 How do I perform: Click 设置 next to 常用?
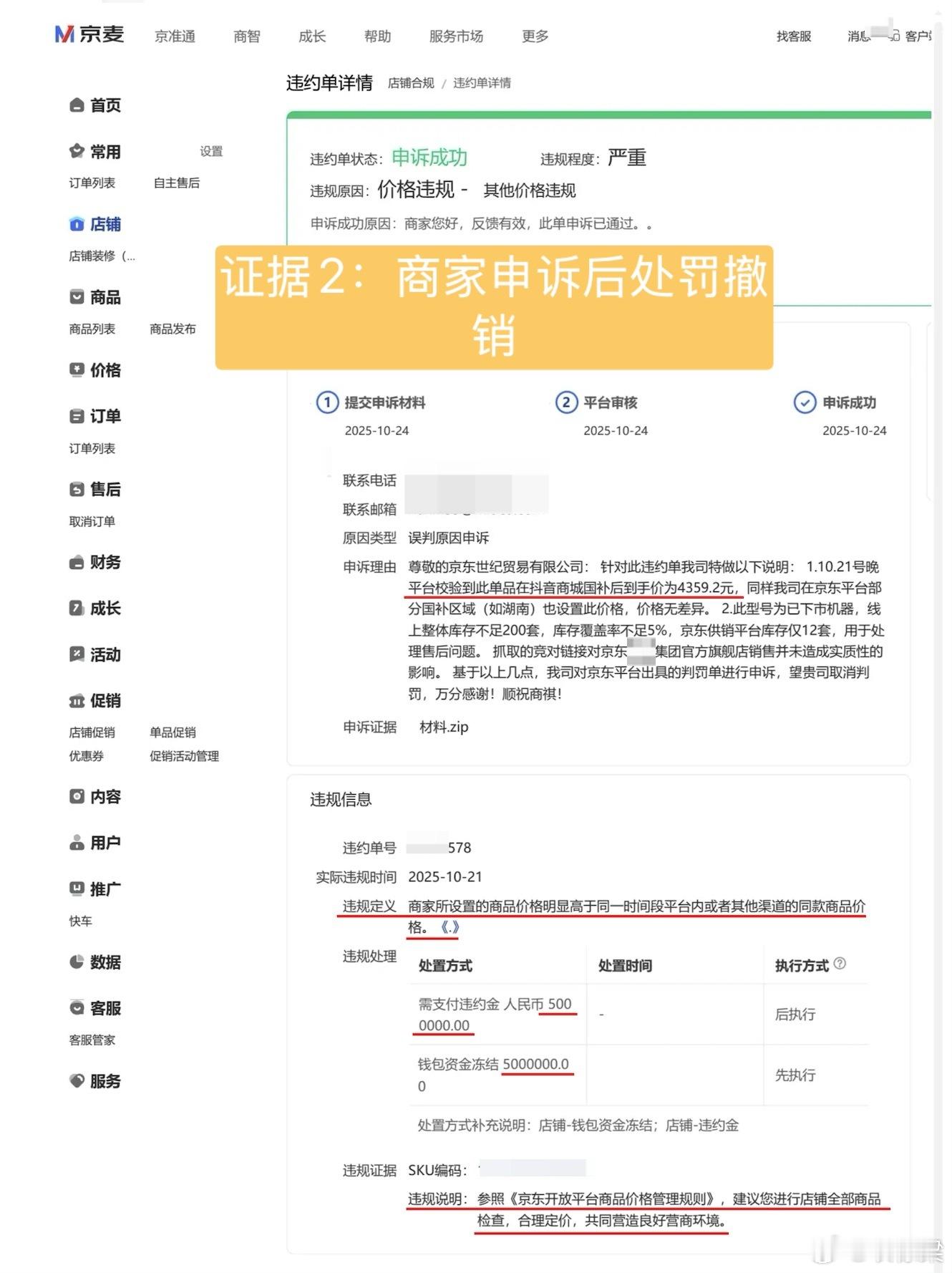click(x=211, y=151)
